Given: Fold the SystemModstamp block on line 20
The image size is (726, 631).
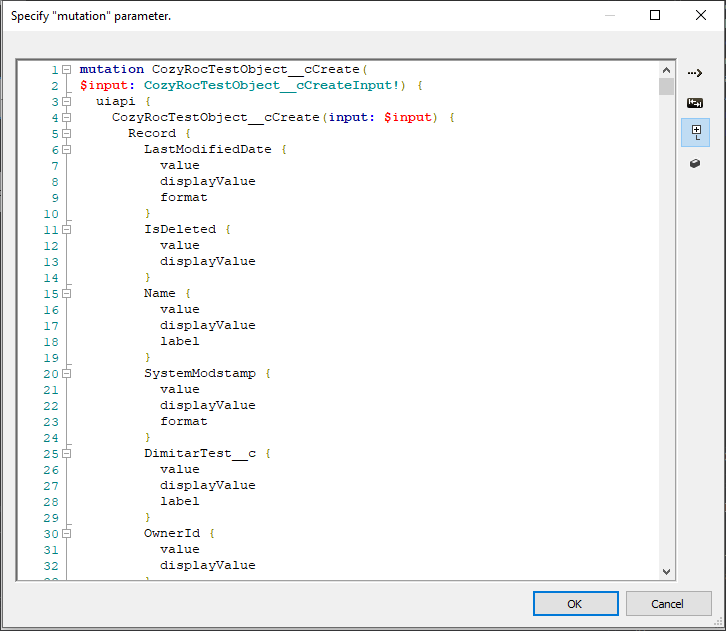Looking at the screenshot, I should [x=66, y=374].
